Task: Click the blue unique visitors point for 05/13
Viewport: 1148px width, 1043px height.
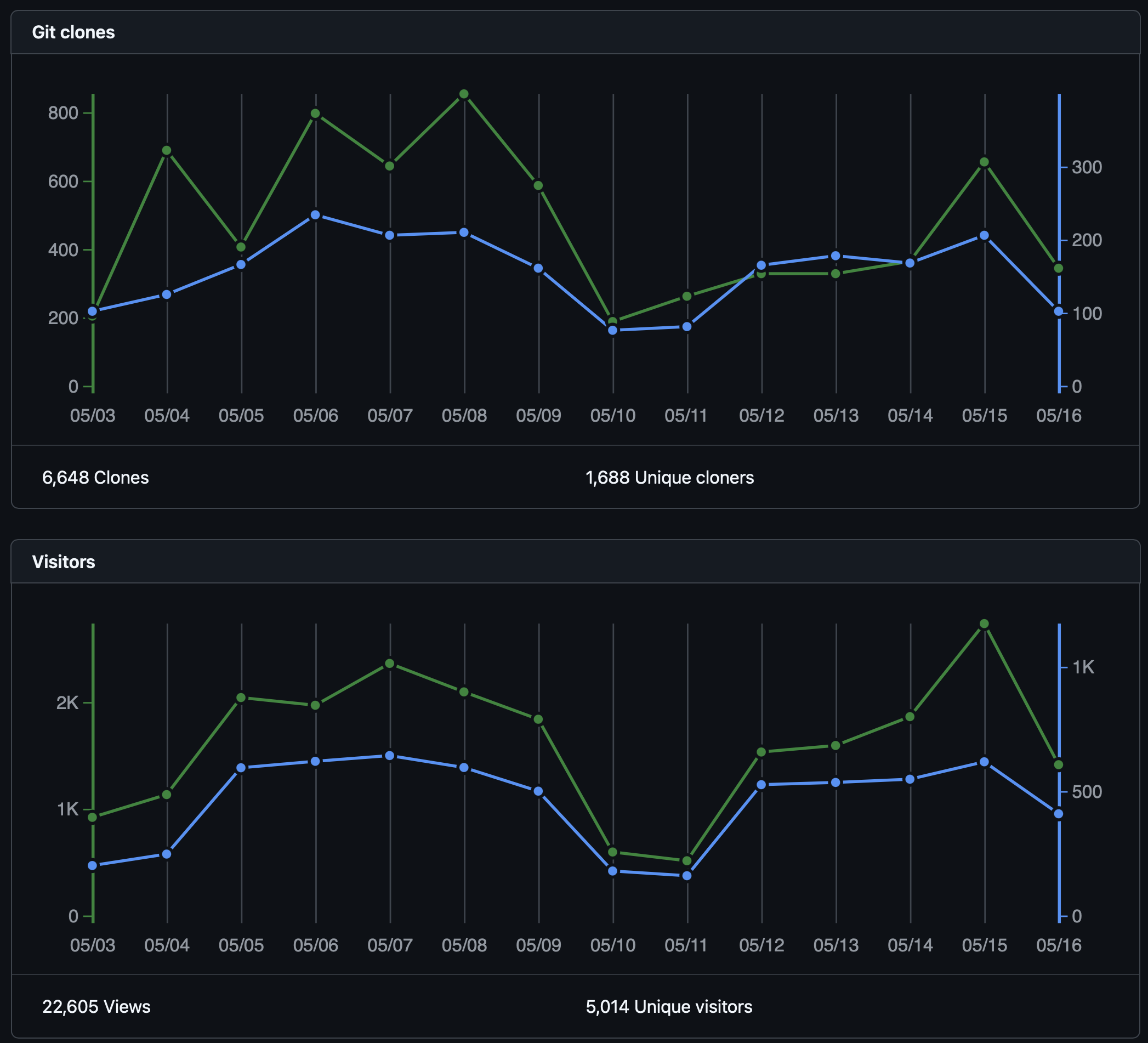Action: (836, 783)
